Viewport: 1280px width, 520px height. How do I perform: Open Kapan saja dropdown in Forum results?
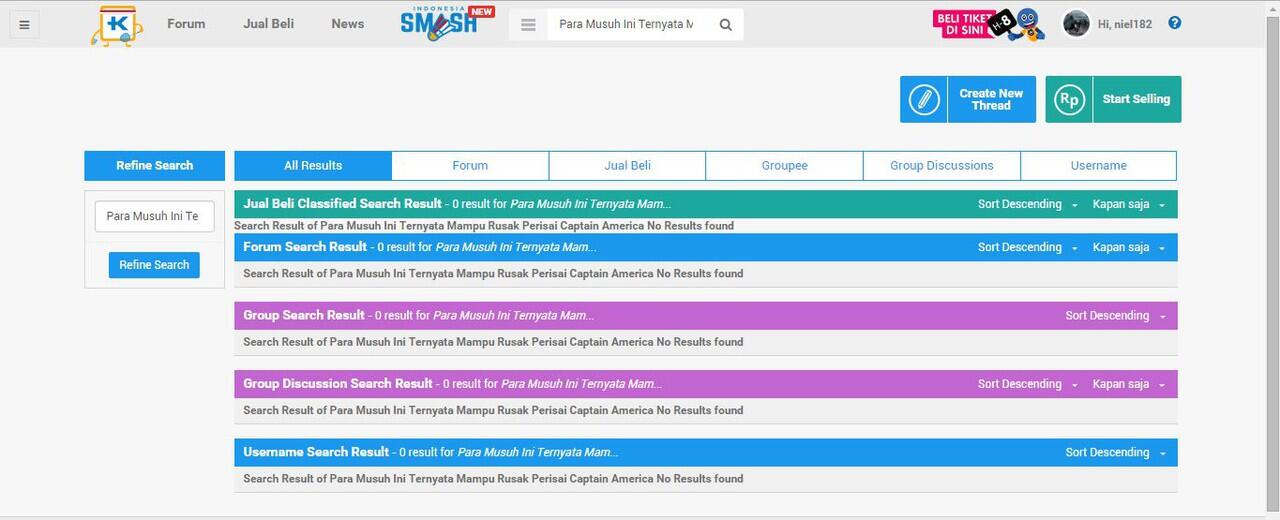tap(1128, 247)
